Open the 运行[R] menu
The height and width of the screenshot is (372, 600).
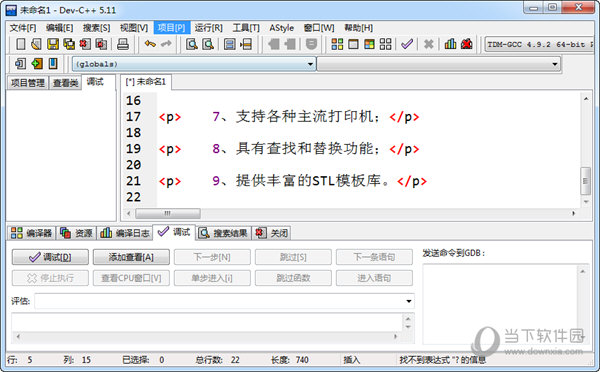209,28
